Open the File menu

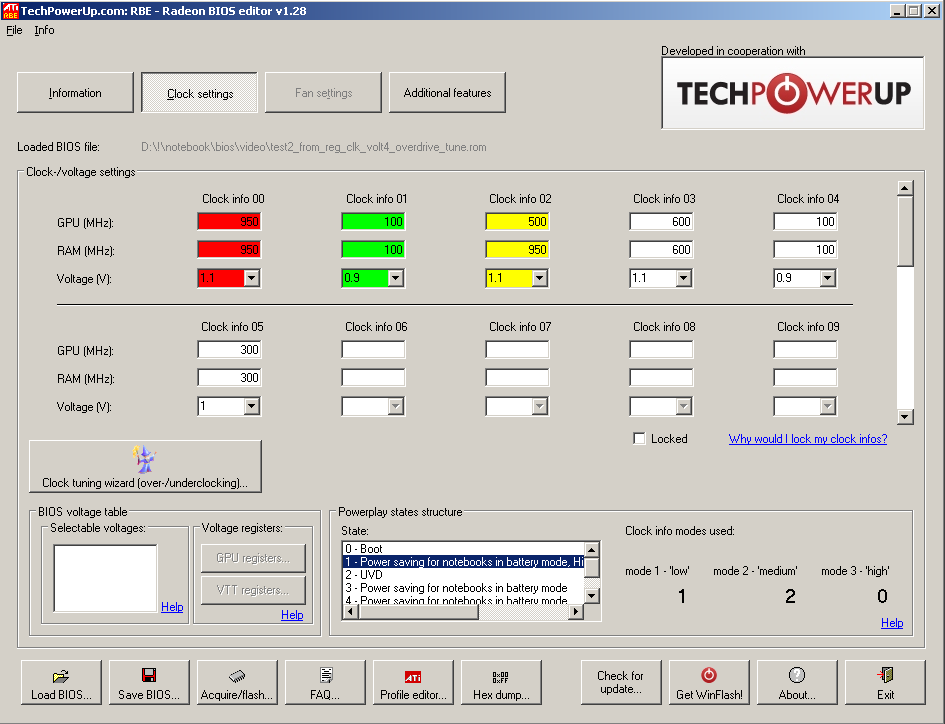(x=14, y=30)
